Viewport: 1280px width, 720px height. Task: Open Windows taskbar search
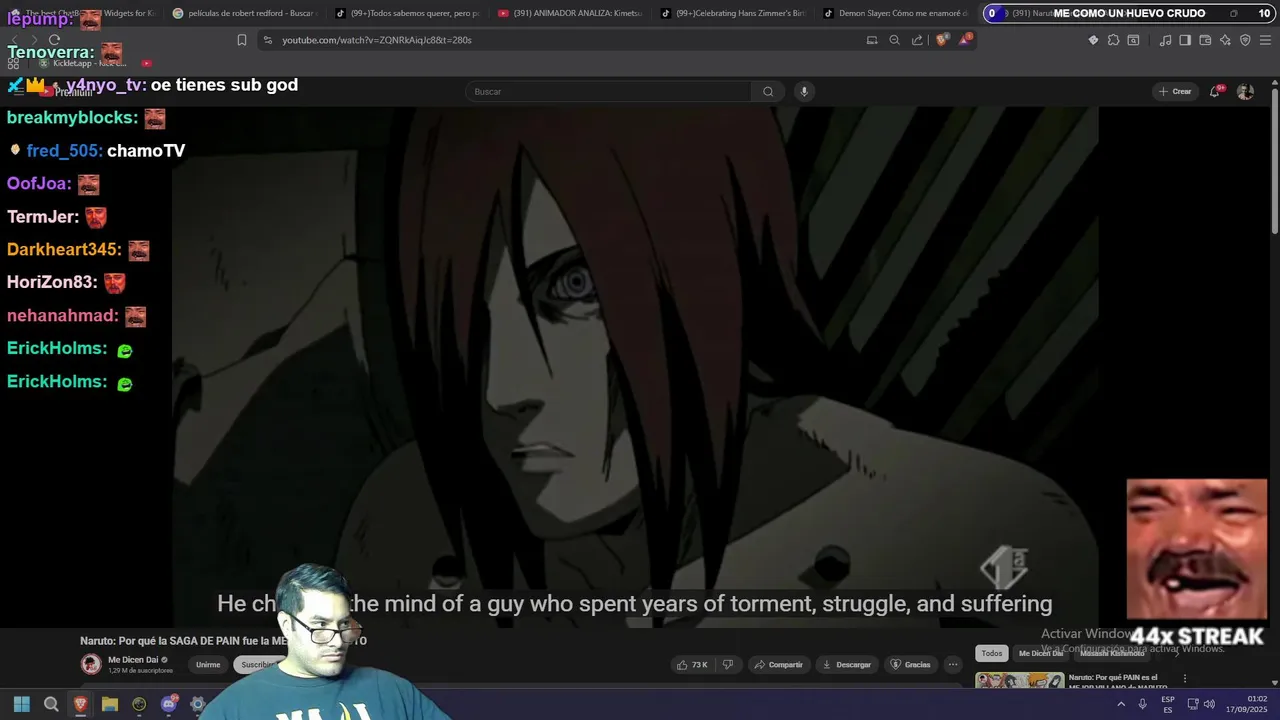point(51,705)
